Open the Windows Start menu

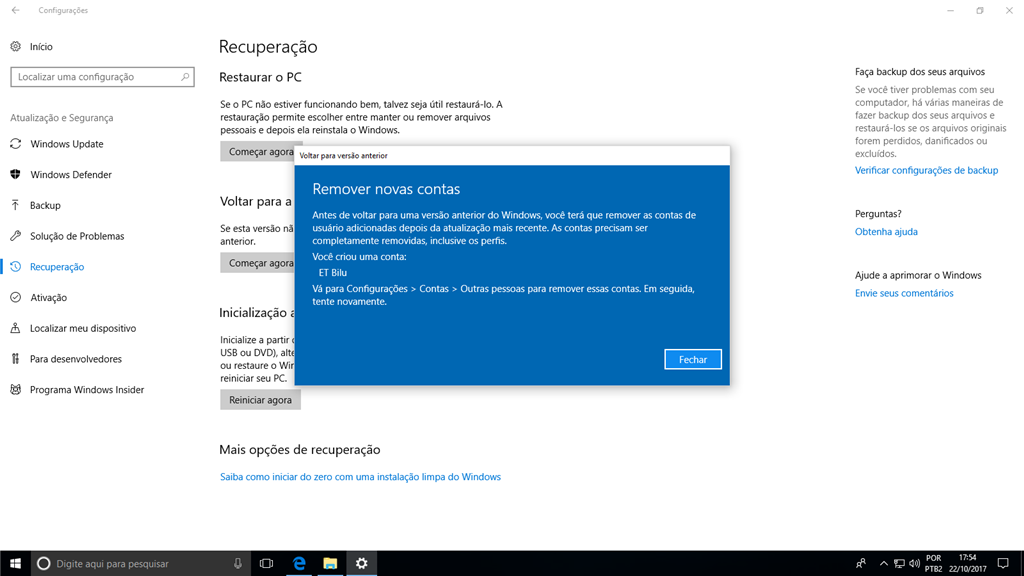pyautogui.click(x=16, y=564)
